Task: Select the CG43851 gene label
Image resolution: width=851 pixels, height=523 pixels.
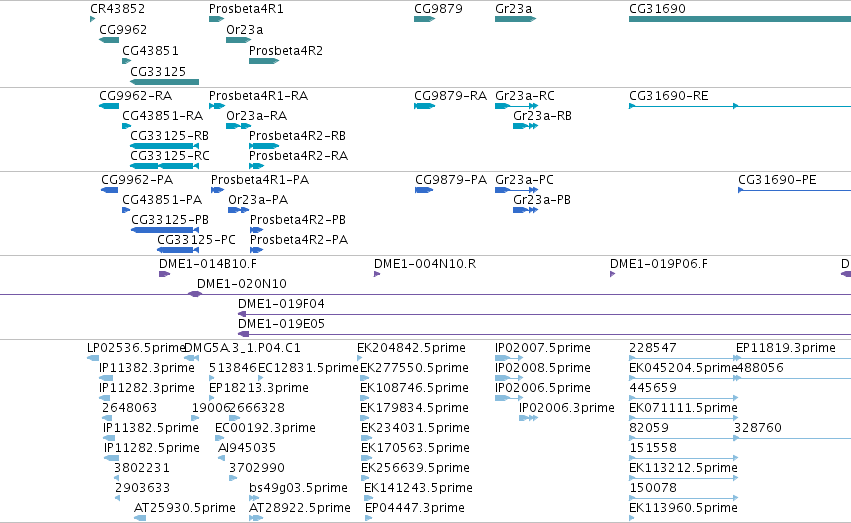Action: [x=150, y=50]
